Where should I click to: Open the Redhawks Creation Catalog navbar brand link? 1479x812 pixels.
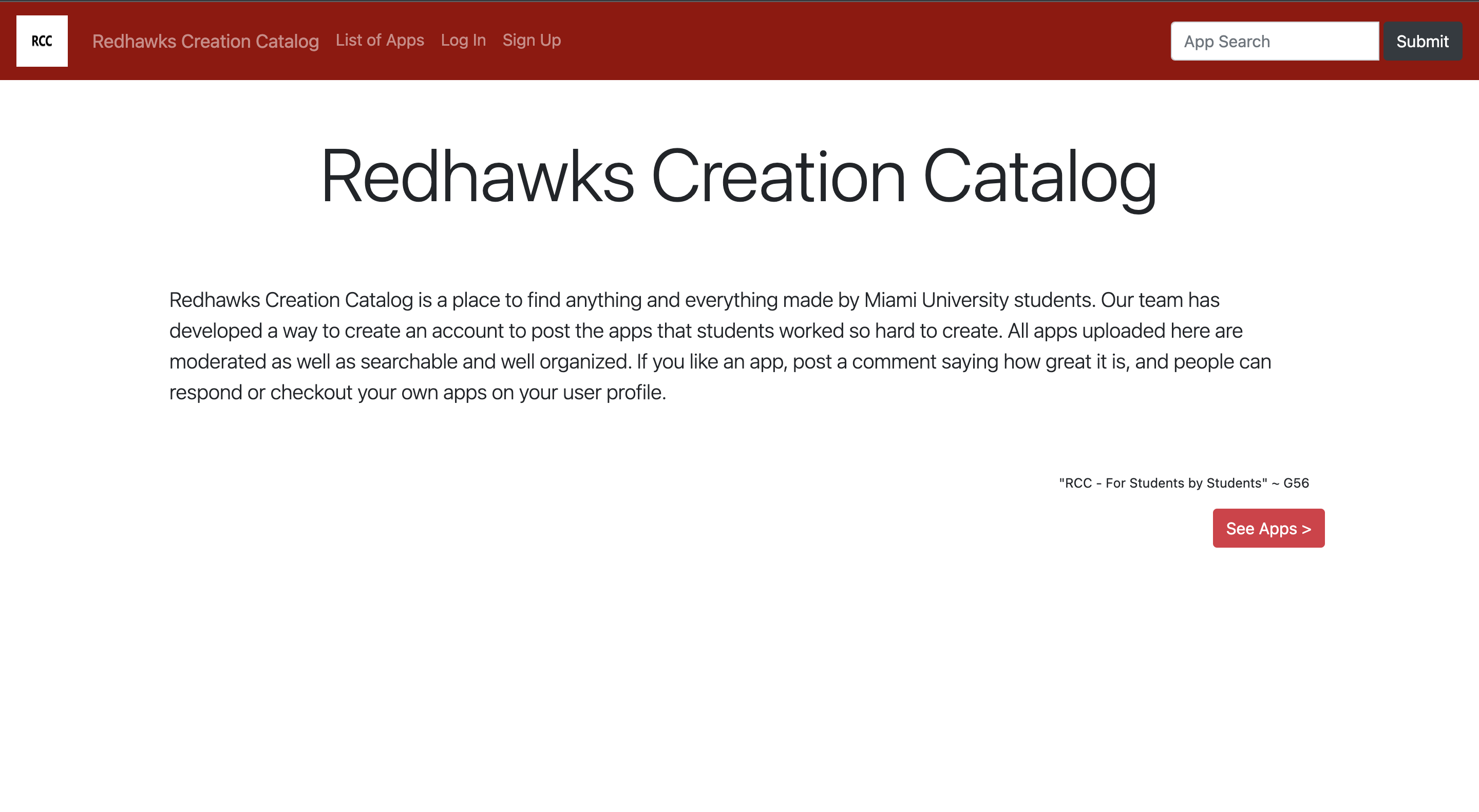[205, 41]
